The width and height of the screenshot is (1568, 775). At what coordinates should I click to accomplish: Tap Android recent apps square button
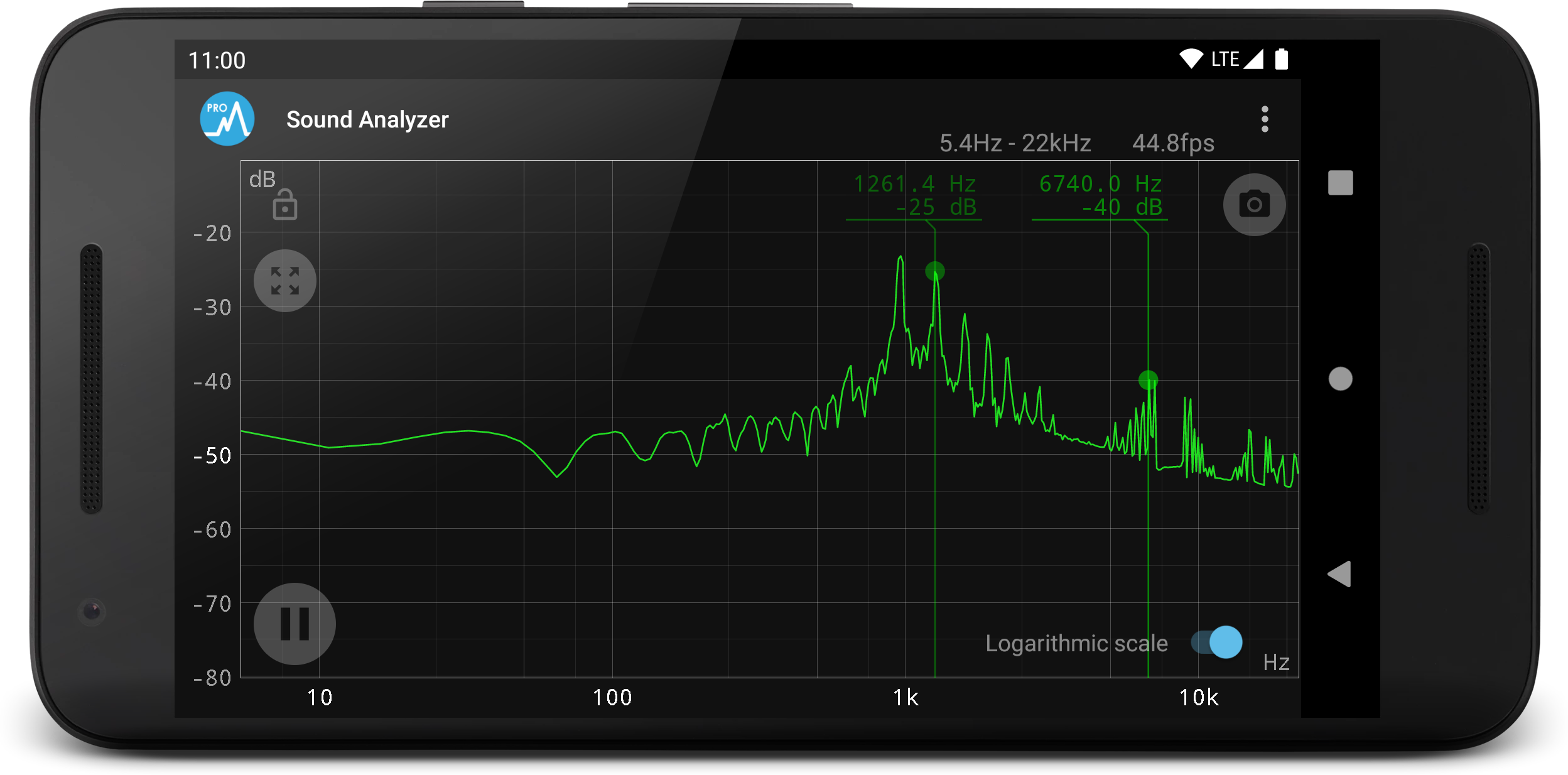[1340, 183]
